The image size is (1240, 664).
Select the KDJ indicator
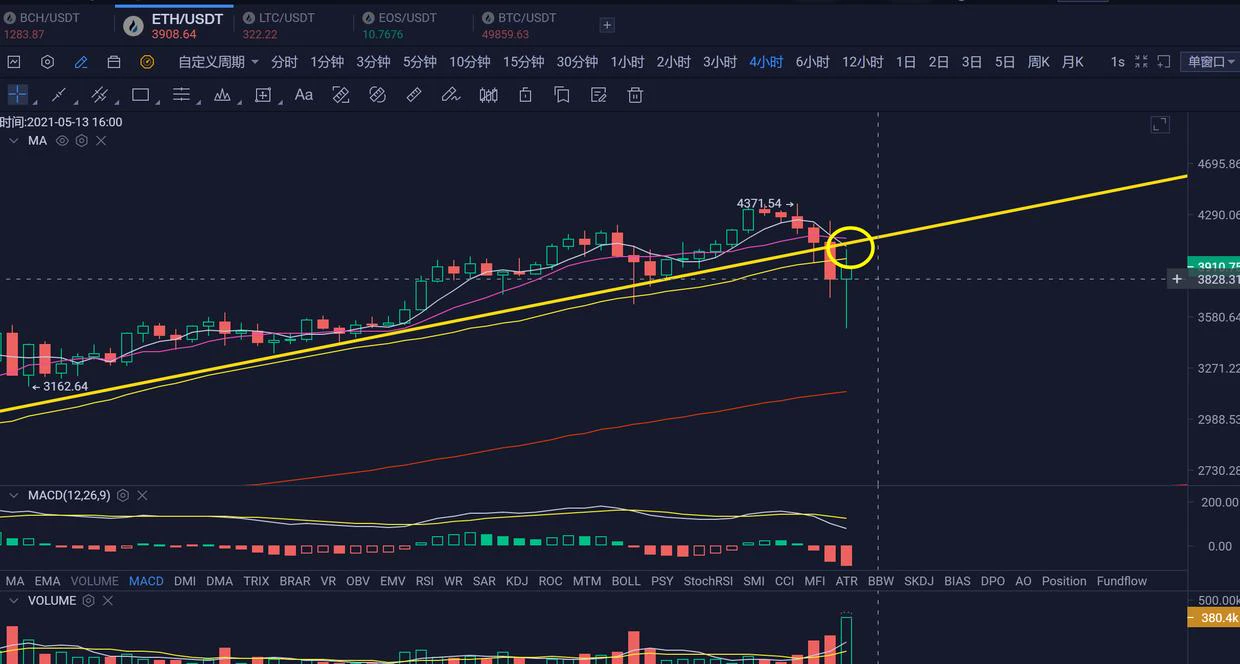point(517,581)
